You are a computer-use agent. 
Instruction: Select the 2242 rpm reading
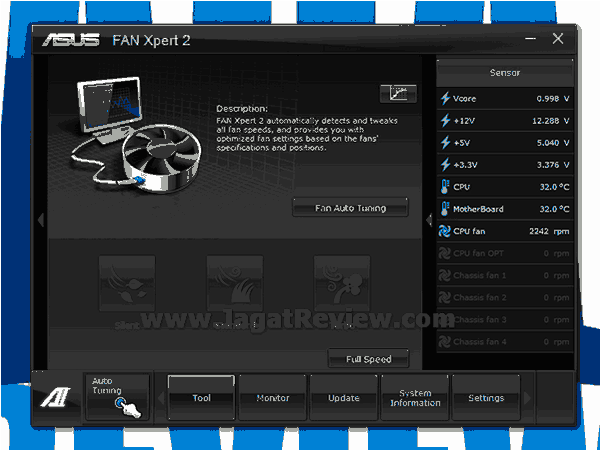(x=549, y=231)
